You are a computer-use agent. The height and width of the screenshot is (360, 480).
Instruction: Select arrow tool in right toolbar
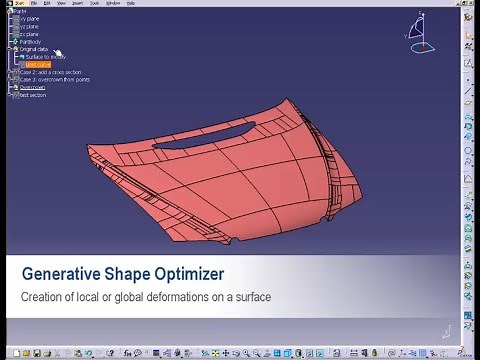tap(468, 35)
